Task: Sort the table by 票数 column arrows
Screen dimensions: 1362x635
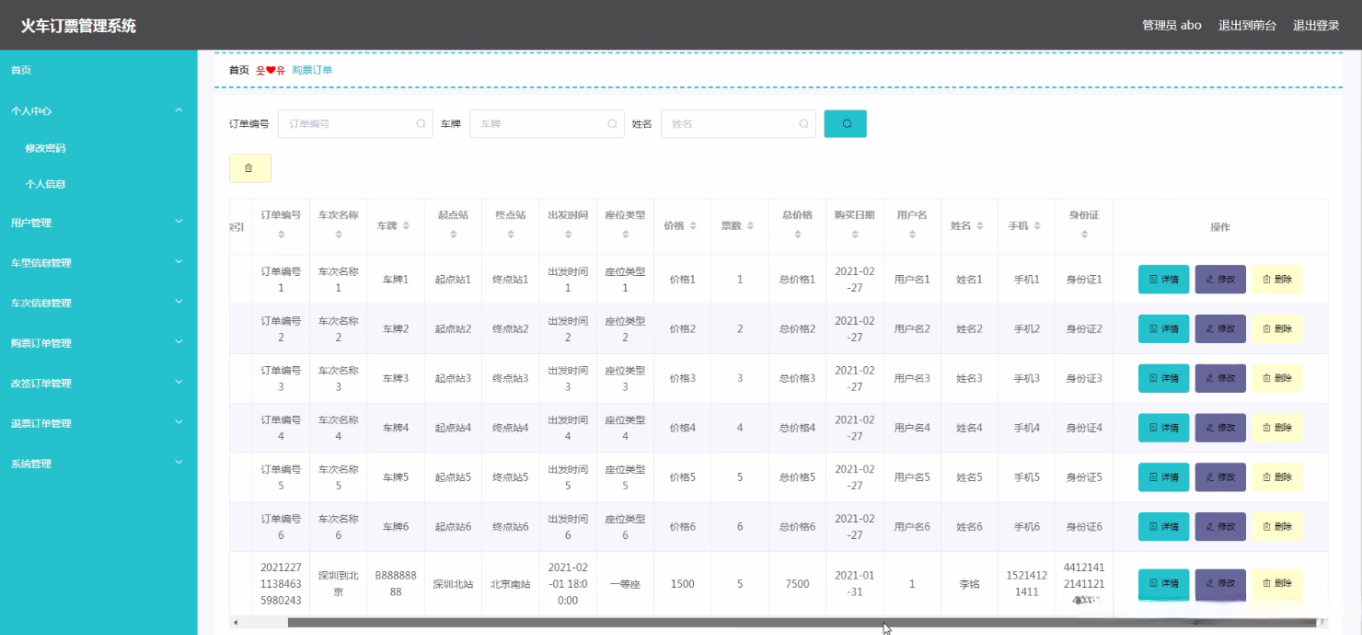Action: coord(750,226)
